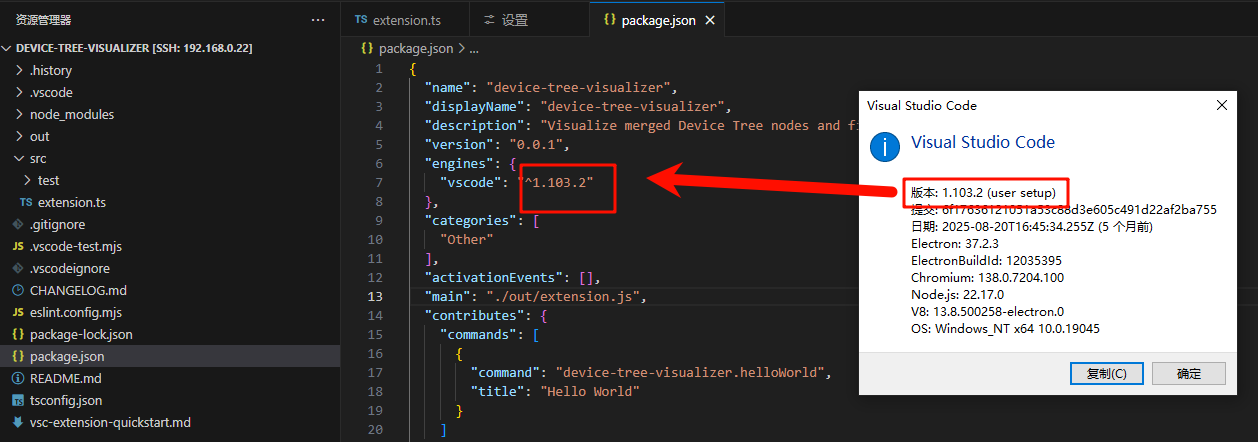This screenshot has width=1258, height=442.
Task: Click the .vscodeignore file icon
Action: 18,268
